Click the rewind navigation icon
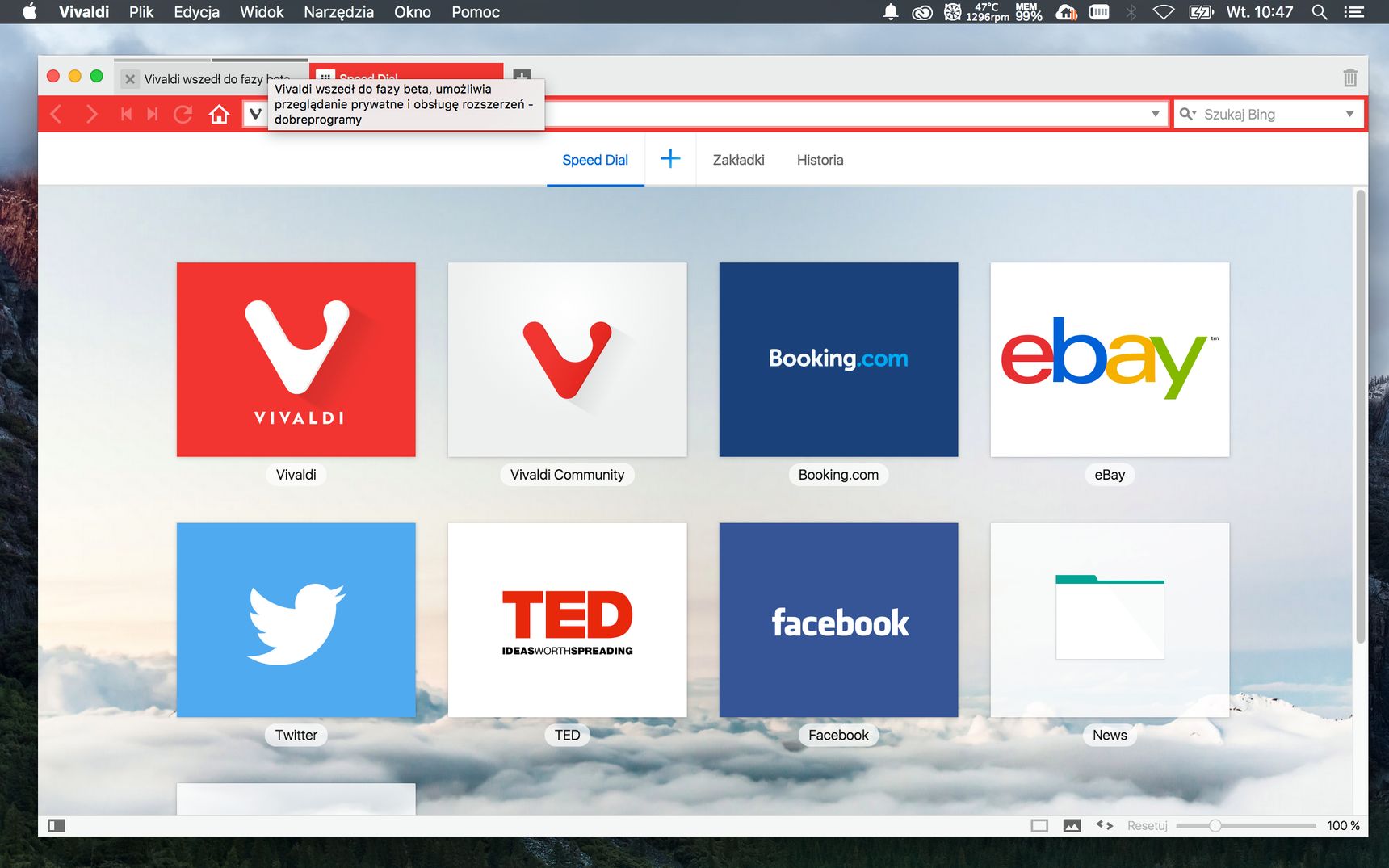 tap(126, 114)
